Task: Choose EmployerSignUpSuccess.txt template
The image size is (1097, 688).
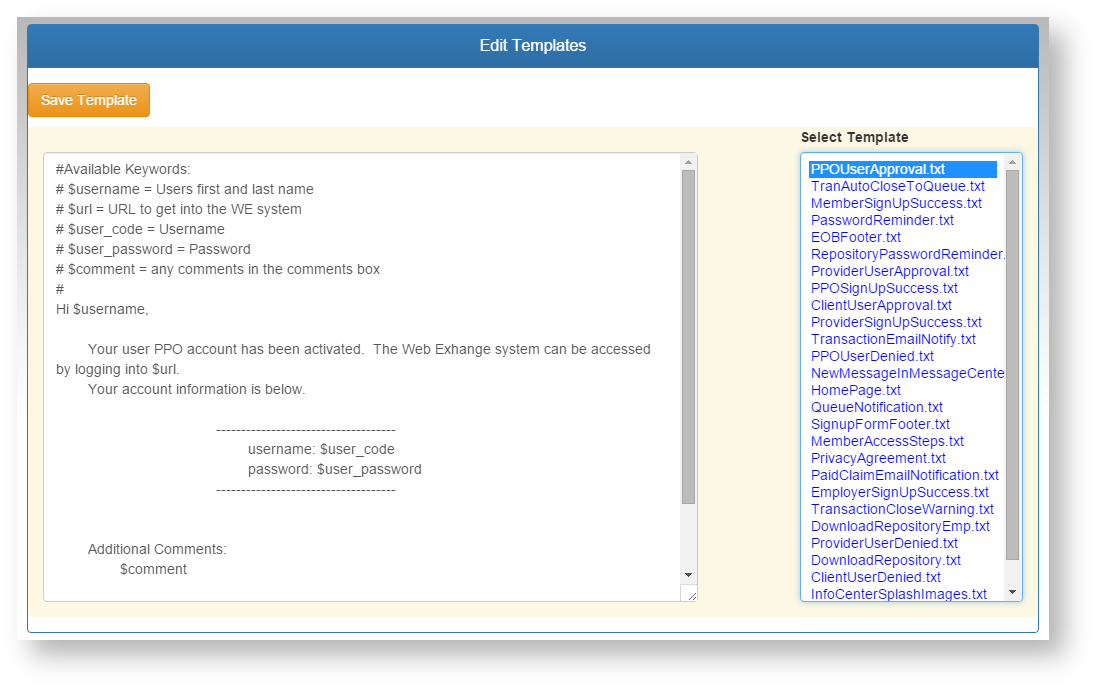Action: coord(900,492)
